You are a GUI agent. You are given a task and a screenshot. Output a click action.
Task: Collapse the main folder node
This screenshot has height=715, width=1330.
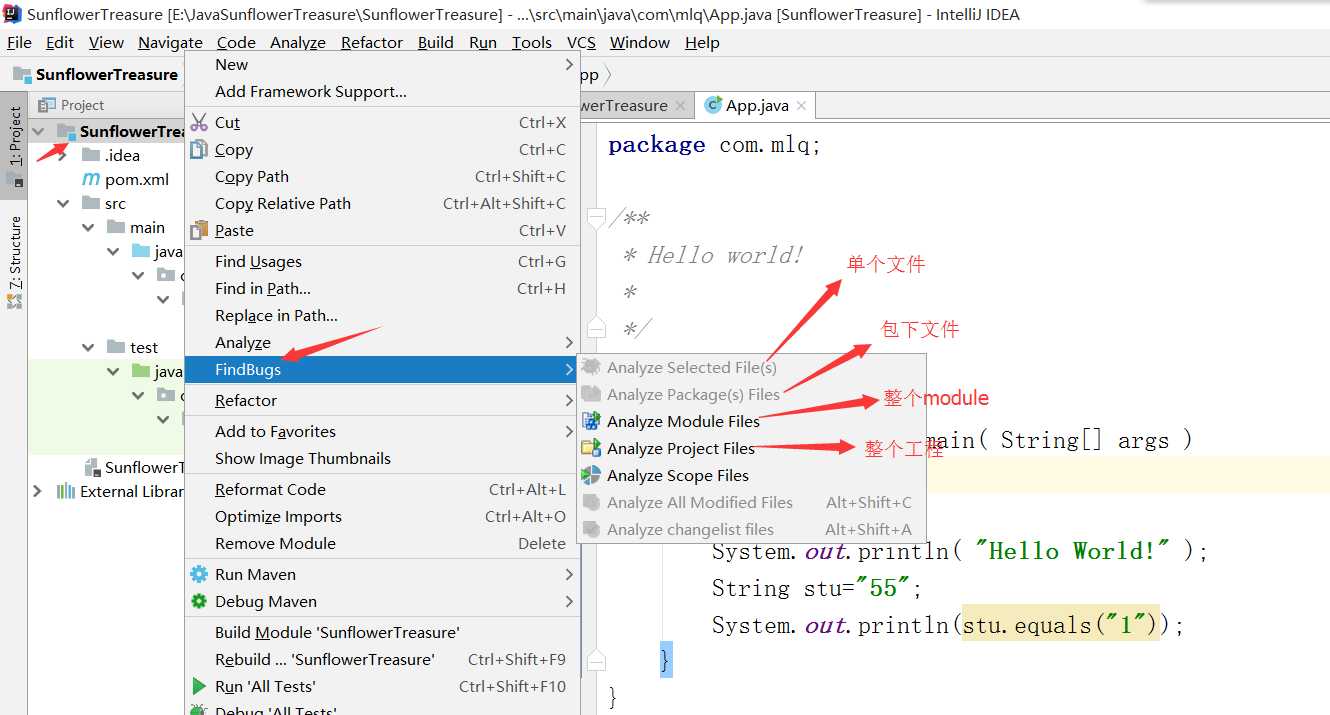(x=88, y=227)
